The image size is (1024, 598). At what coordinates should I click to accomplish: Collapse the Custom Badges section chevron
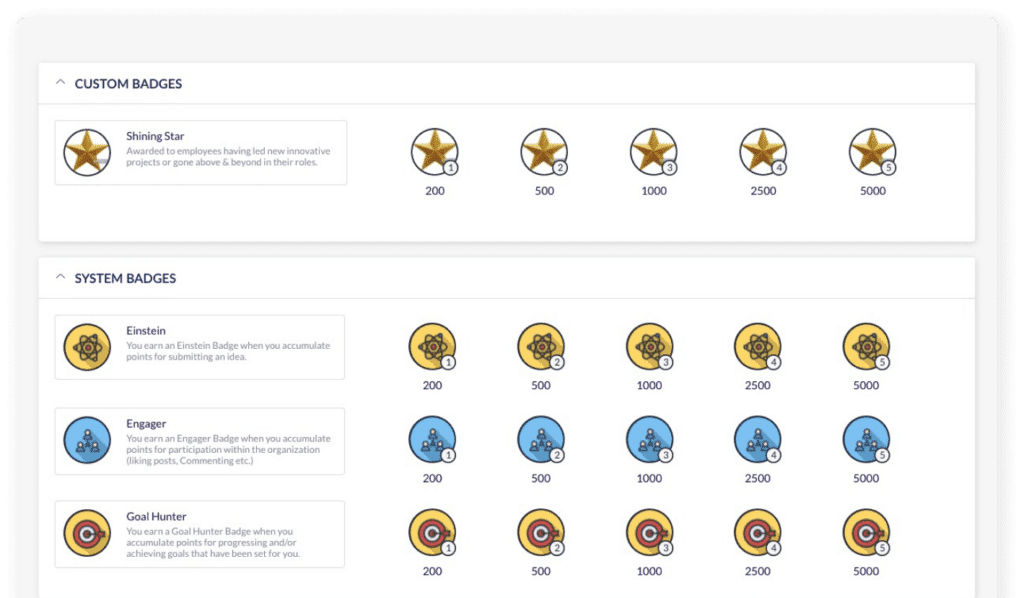60,83
